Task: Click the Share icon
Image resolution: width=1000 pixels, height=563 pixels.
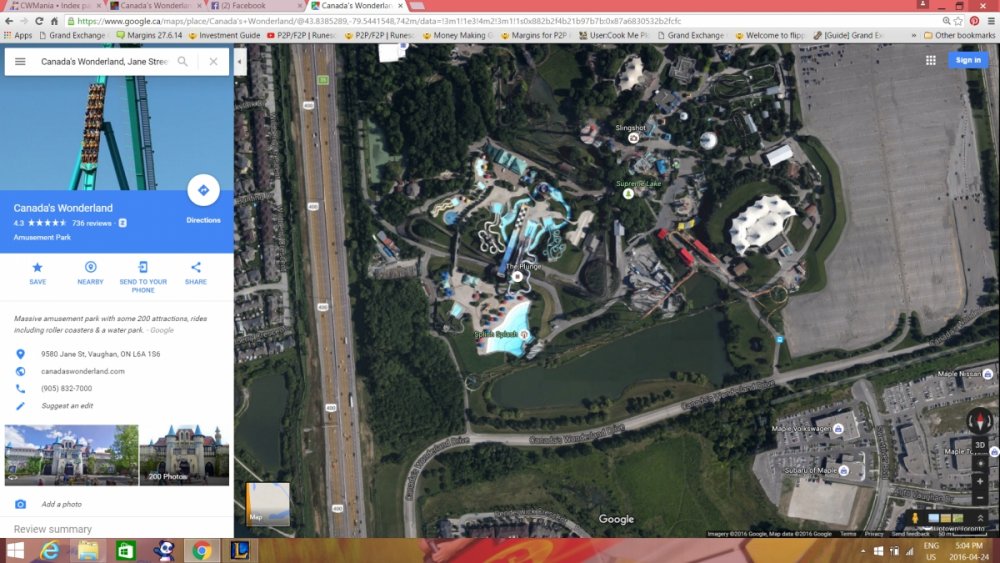Action: click(196, 267)
